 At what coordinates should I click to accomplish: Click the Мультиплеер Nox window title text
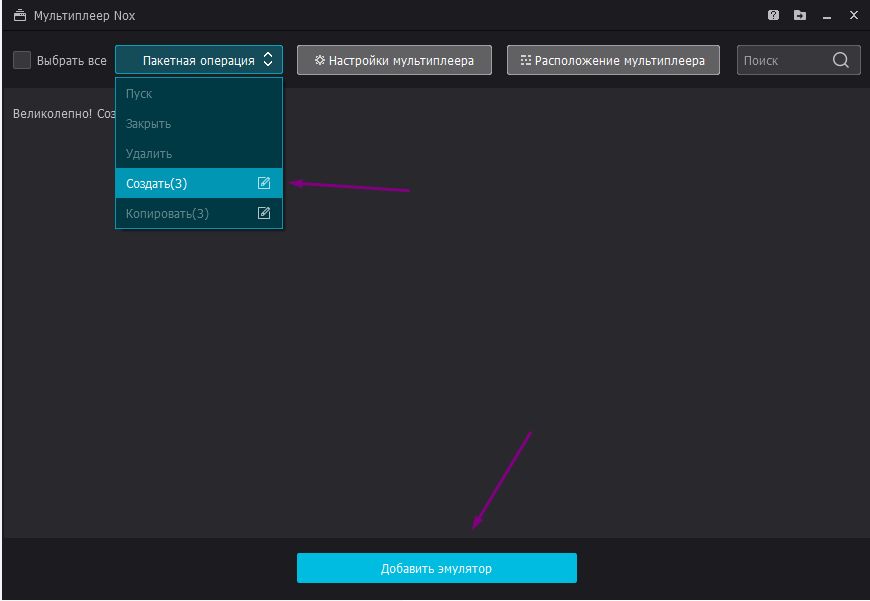point(84,15)
